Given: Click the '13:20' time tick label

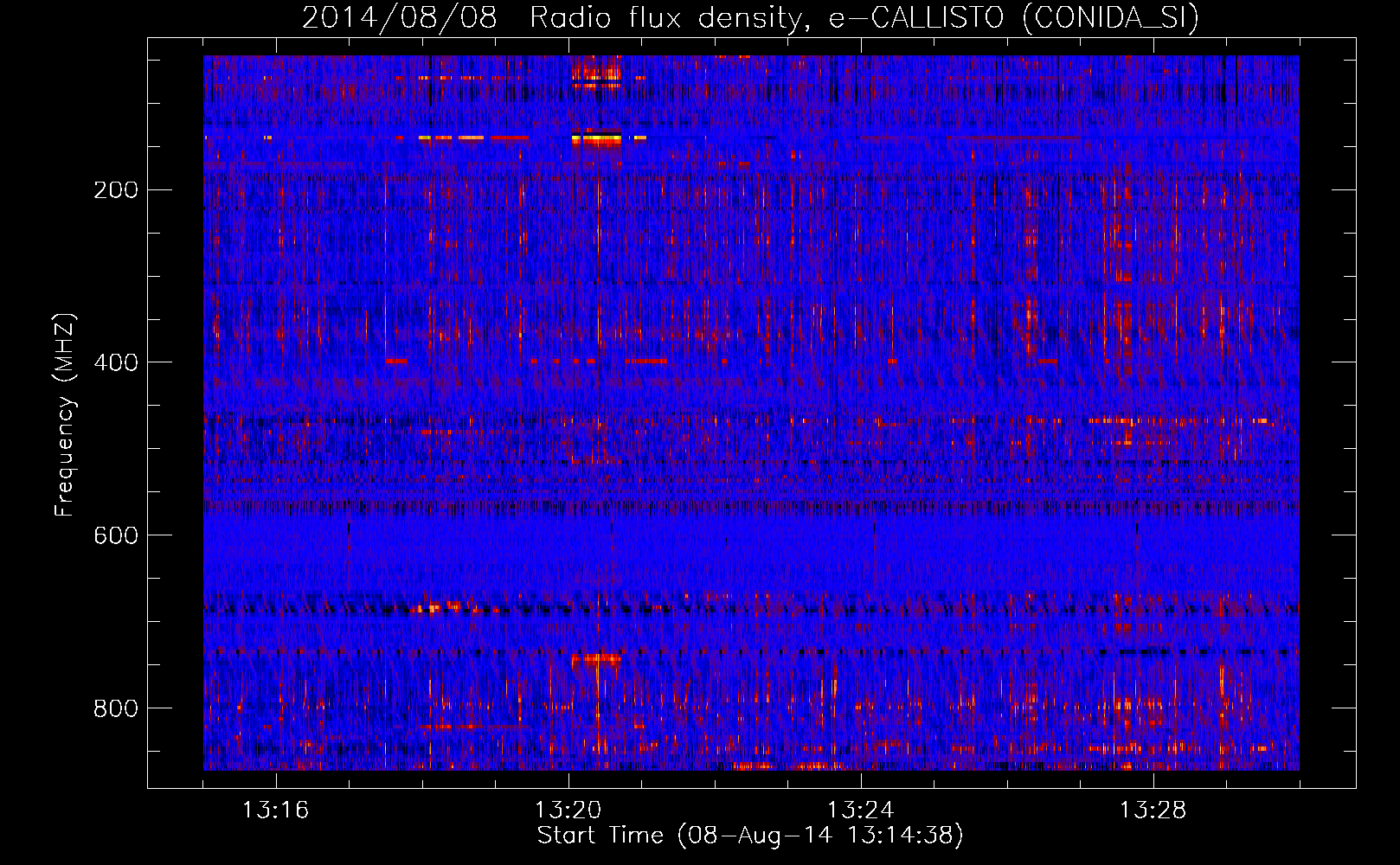Looking at the screenshot, I should 568,811.
